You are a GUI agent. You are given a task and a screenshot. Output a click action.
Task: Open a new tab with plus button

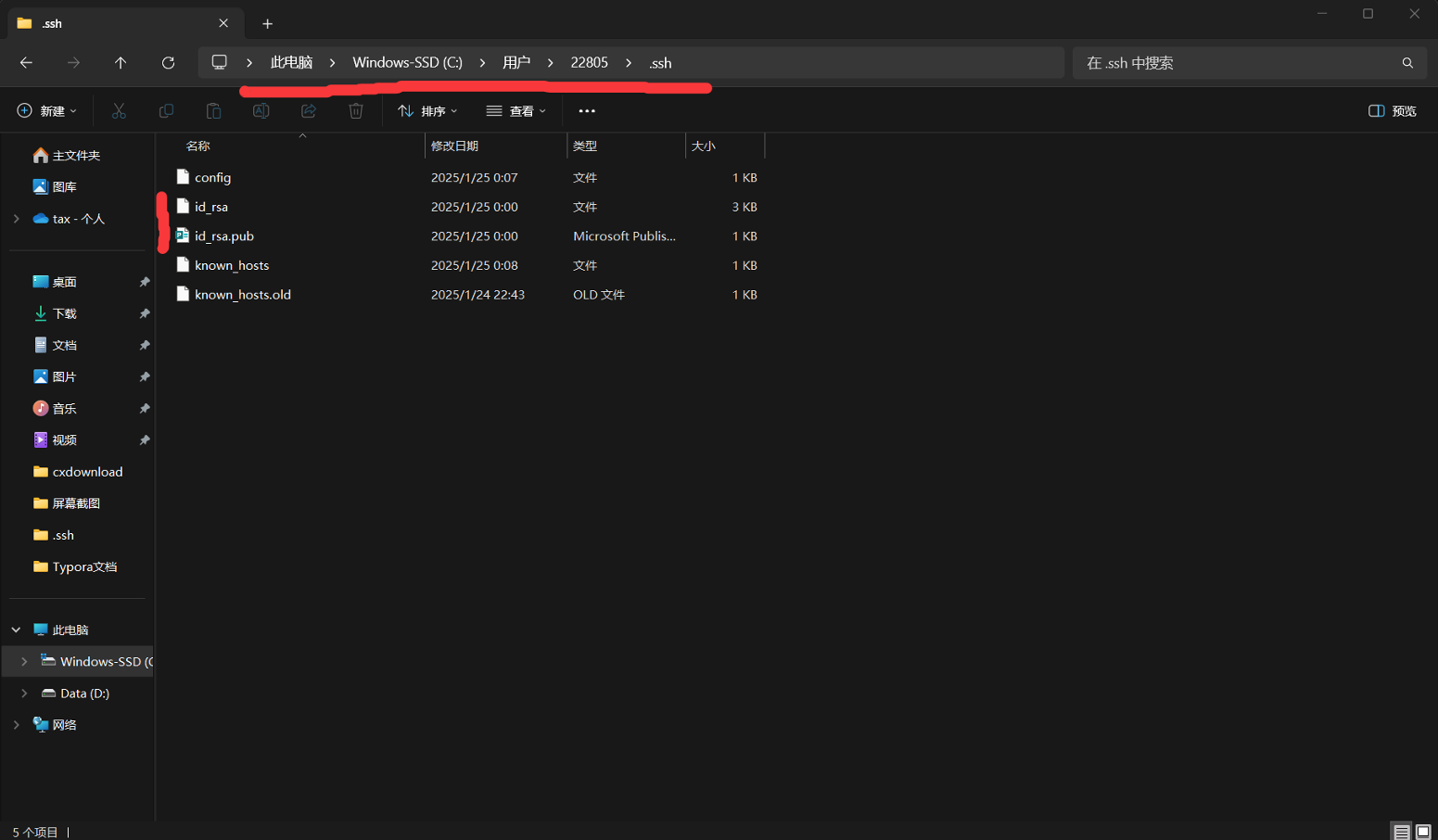point(267,23)
